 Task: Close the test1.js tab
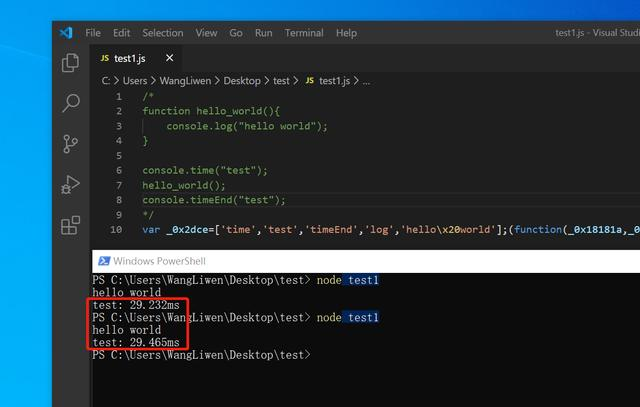[x=169, y=58]
